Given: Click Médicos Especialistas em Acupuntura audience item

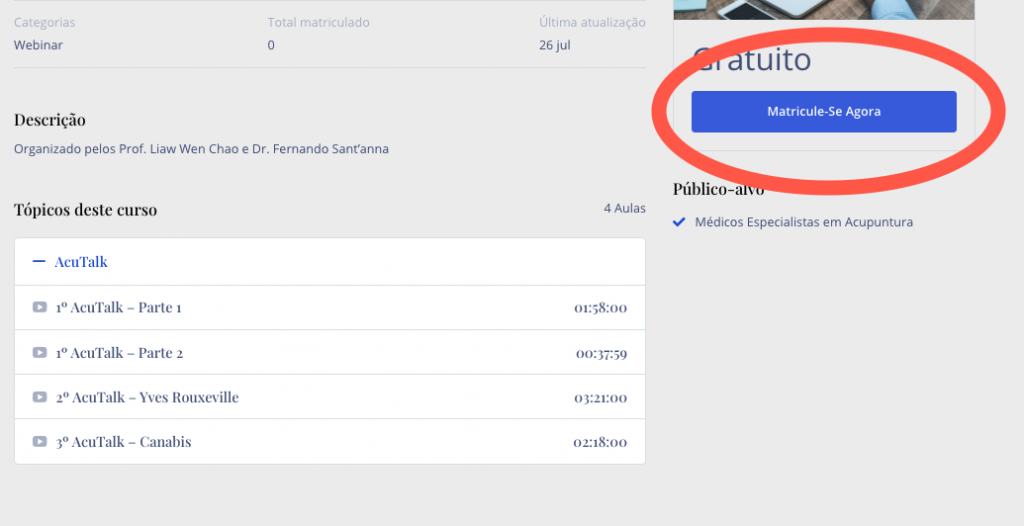Looking at the screenshot, I should [x=803, y=222].
